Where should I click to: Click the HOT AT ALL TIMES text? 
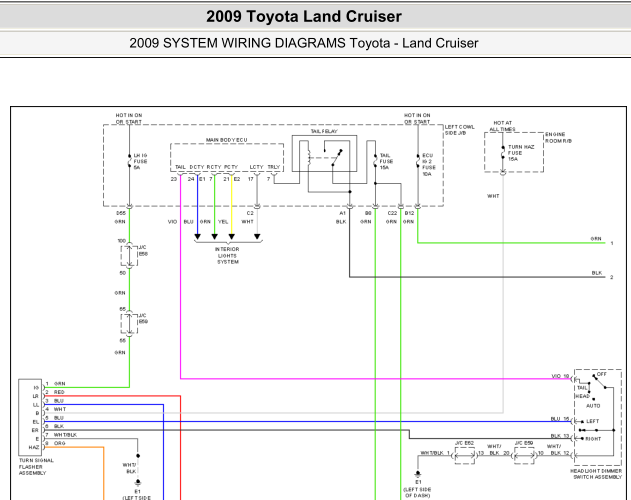tap(502, 126)
